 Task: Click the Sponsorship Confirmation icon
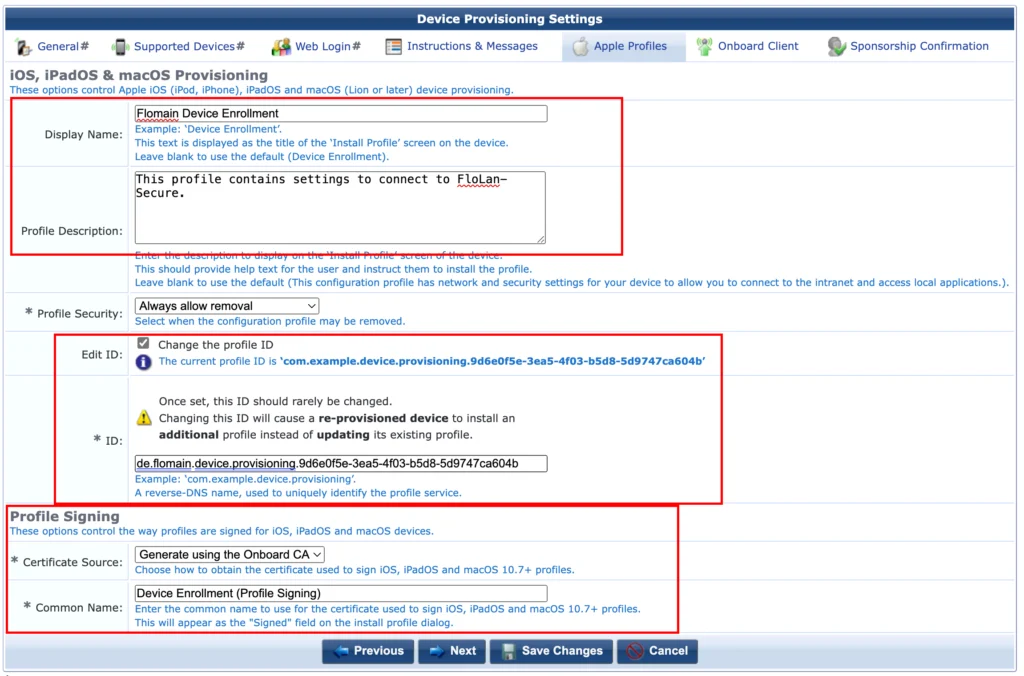[x=837, y=47]
